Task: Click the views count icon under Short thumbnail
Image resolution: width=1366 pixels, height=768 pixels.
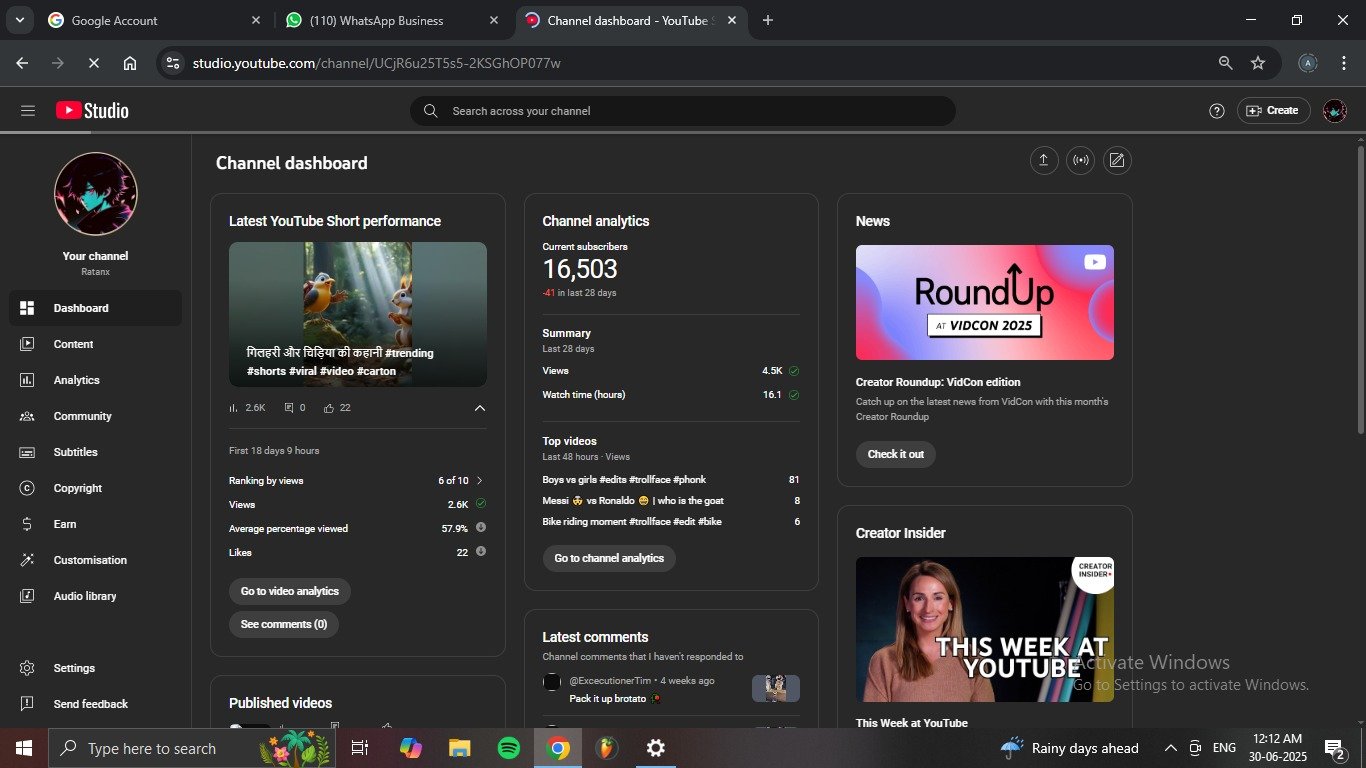Action: pos(234,408)
